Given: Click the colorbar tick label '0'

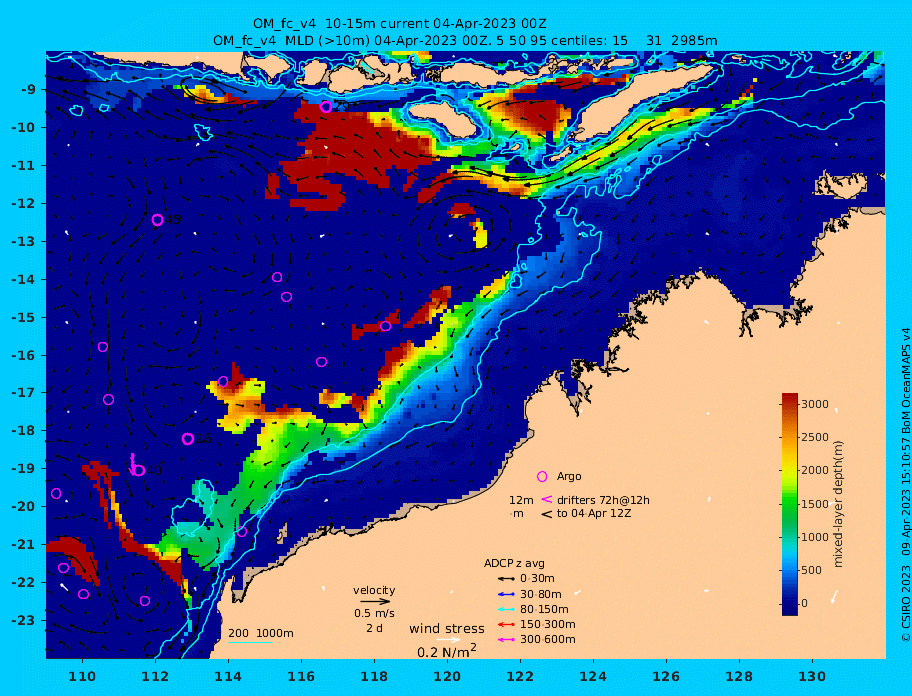Looking at the screenshot, I should point(804,604).
